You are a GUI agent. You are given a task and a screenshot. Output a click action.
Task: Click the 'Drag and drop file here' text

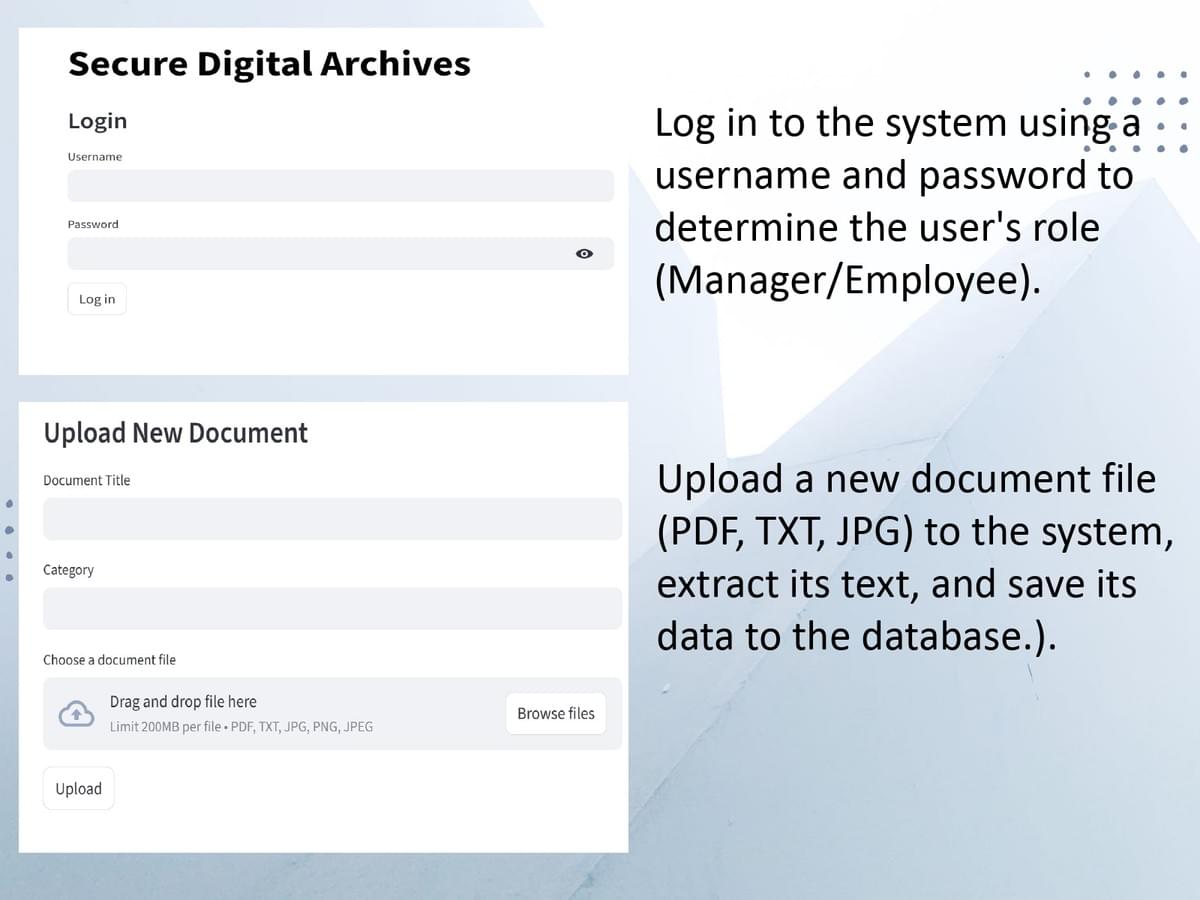(183, 702)
